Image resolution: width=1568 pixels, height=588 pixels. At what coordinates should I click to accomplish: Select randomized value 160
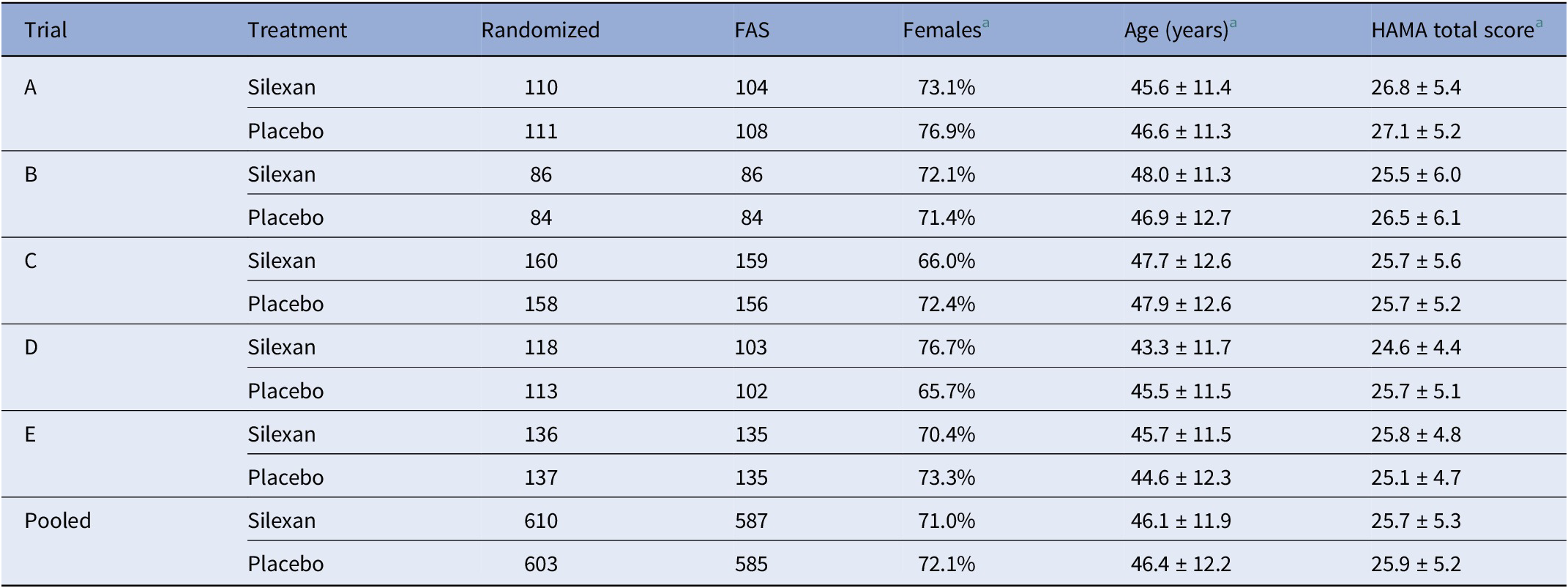540,261
